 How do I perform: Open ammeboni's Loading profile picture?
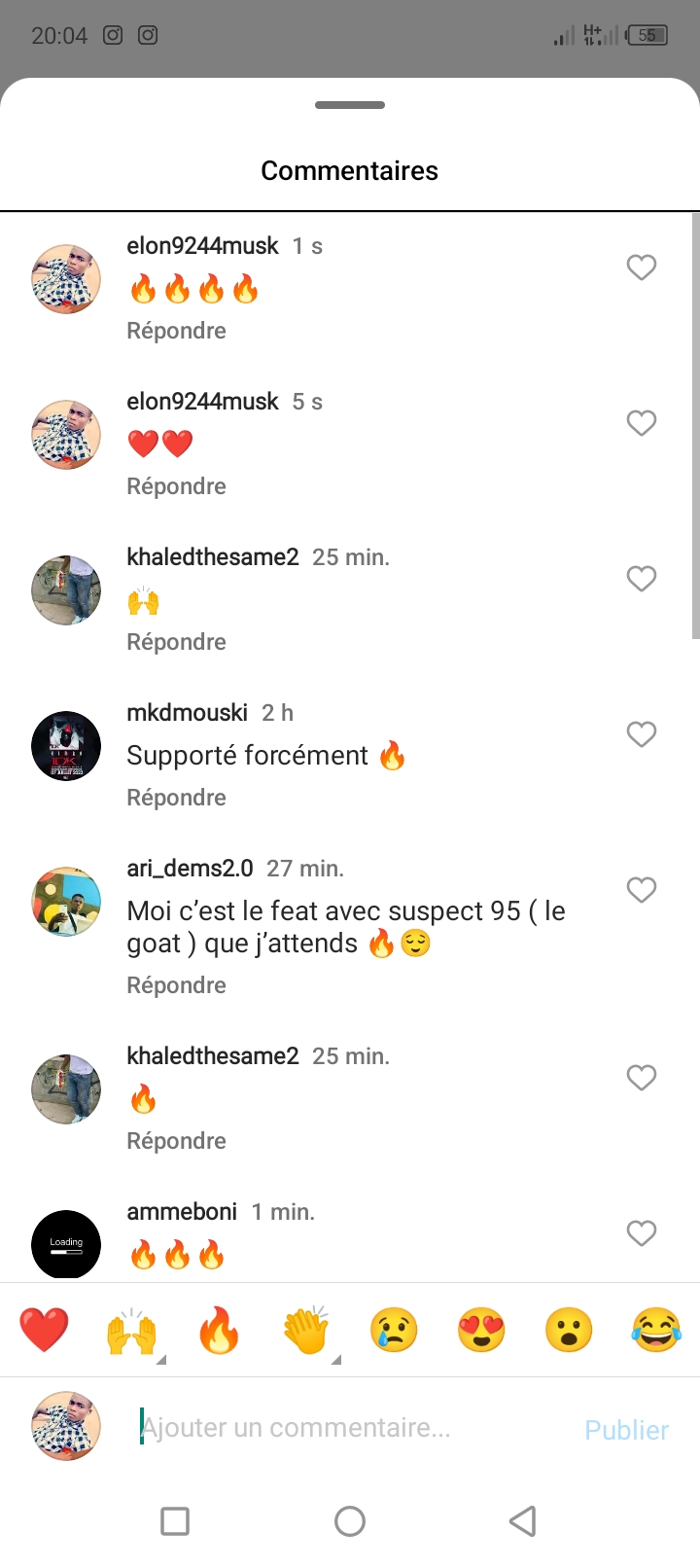66,1244
